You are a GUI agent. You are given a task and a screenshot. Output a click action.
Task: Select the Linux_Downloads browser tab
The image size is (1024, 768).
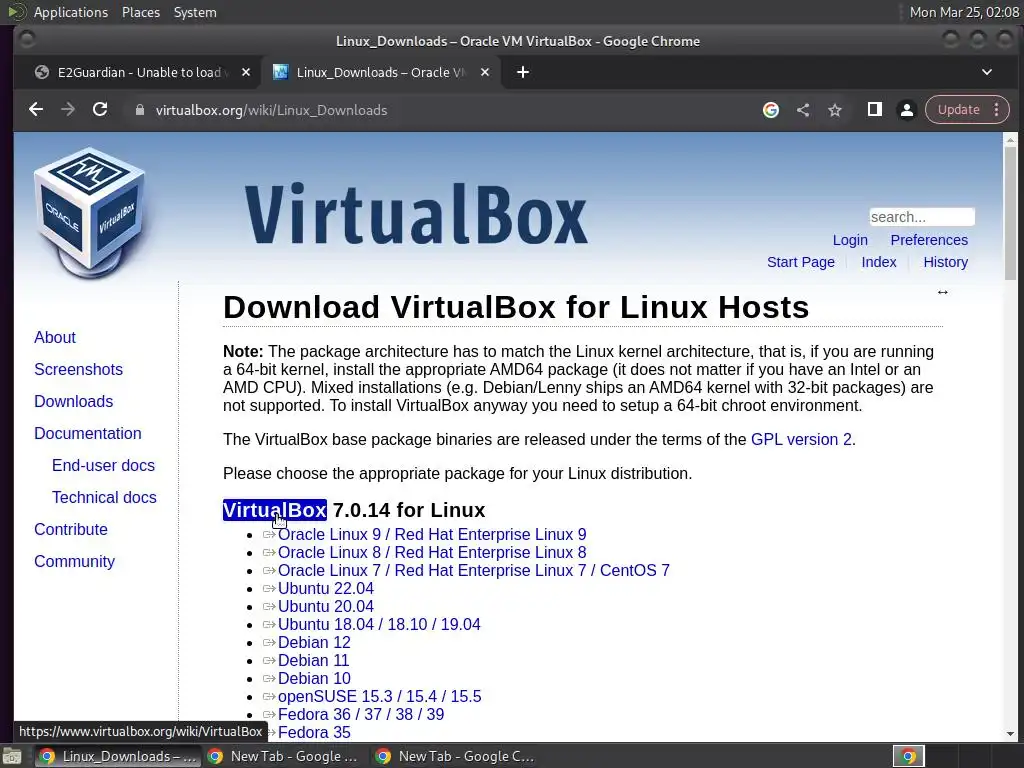(381, 72)
